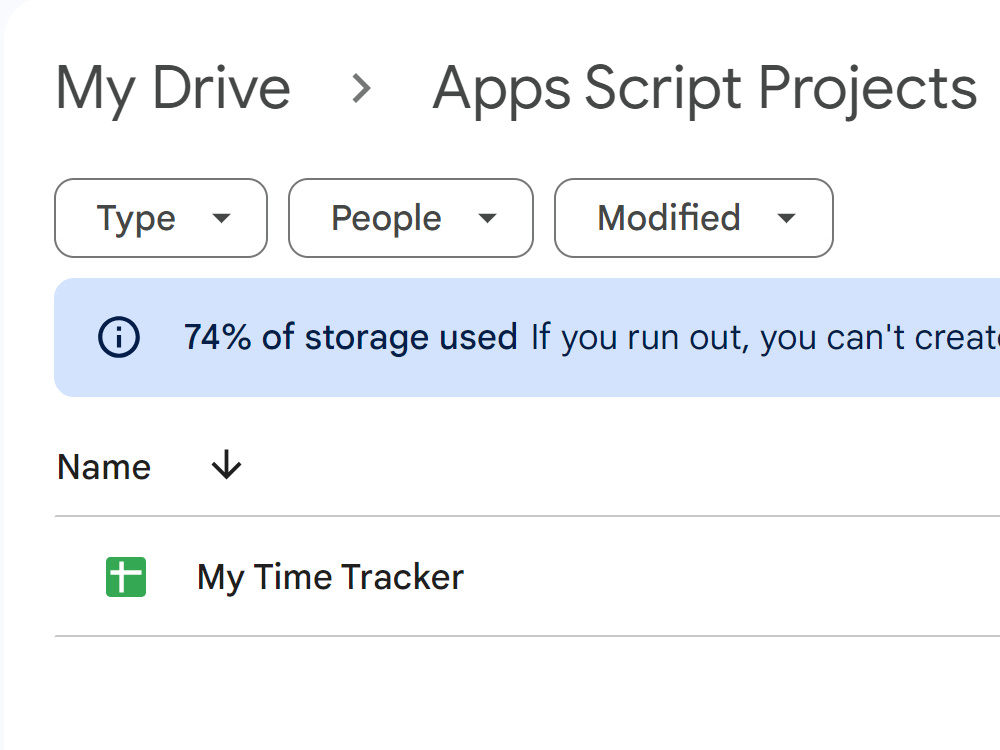Reverse sort order with the down arrow
The height and width of the screenshot is (750, 1000).
click(226, 465)
